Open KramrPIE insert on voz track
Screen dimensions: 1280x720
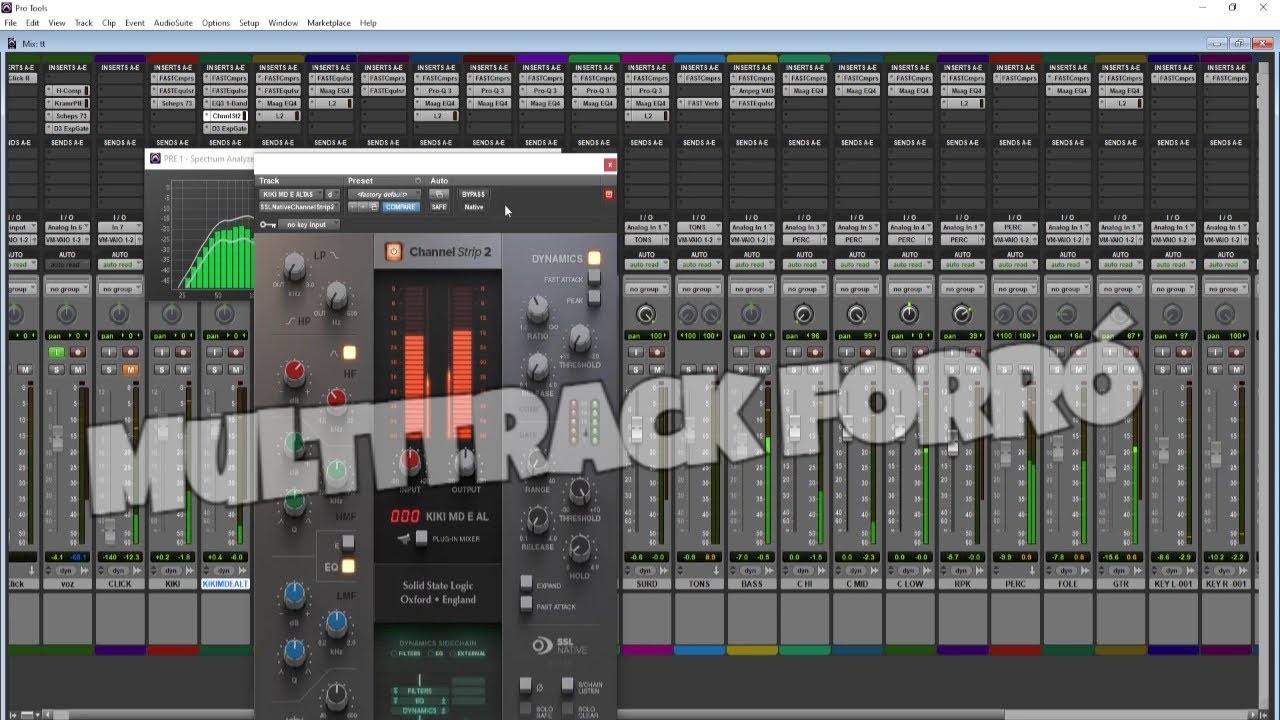pyautogui.click(x=68, y=103)
